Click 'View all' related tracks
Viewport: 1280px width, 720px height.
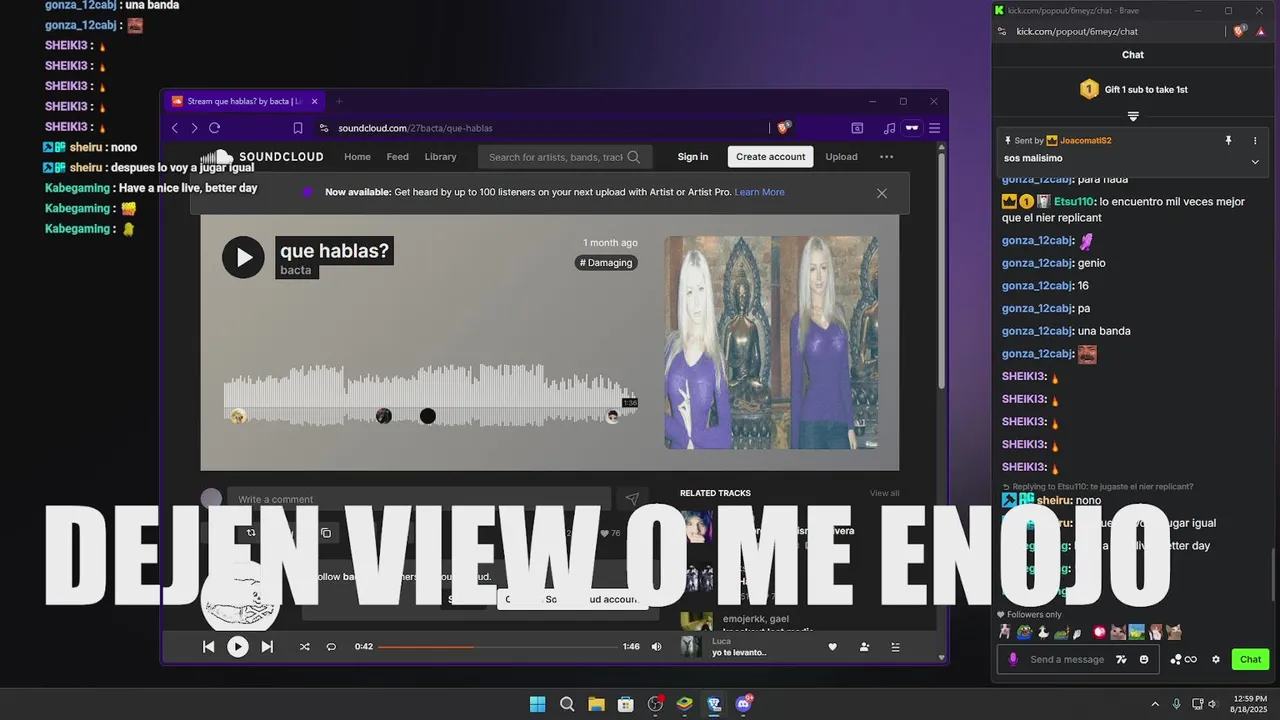point(884,493)
